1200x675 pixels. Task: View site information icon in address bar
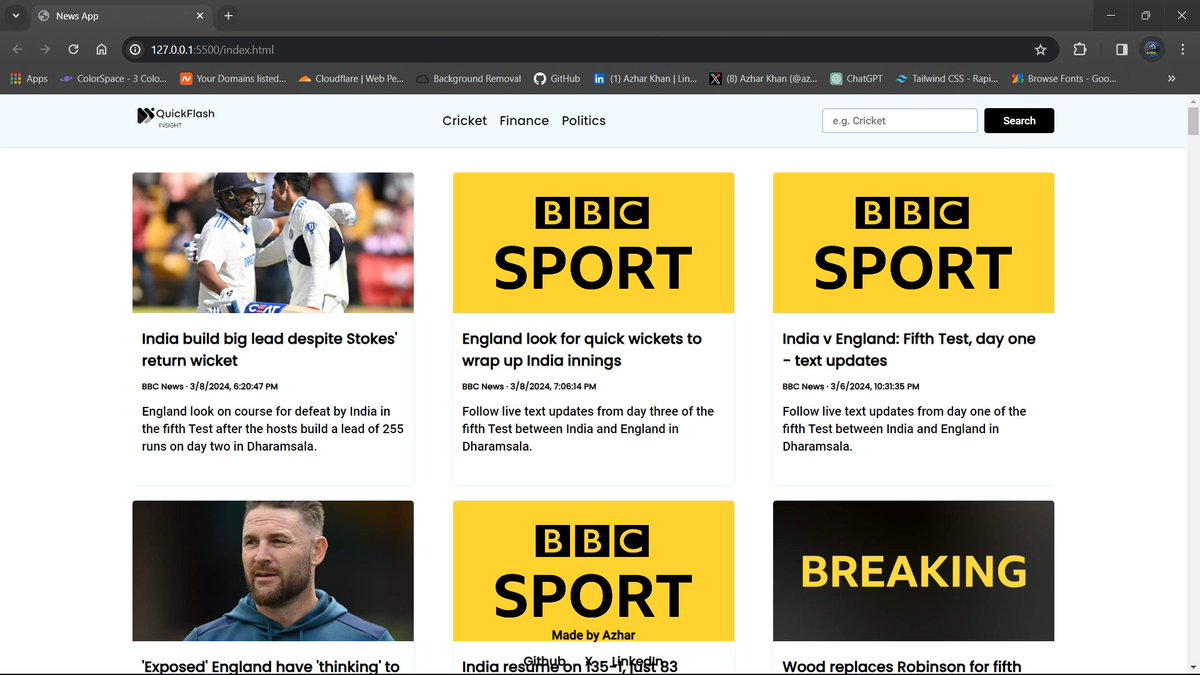pyautogui.click(x=134, y=49)
